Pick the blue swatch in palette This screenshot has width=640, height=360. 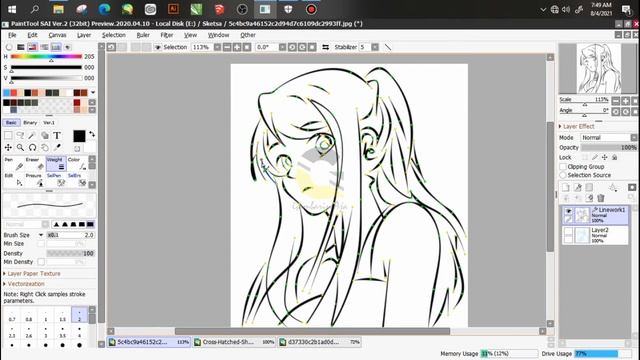click(6, 93)
